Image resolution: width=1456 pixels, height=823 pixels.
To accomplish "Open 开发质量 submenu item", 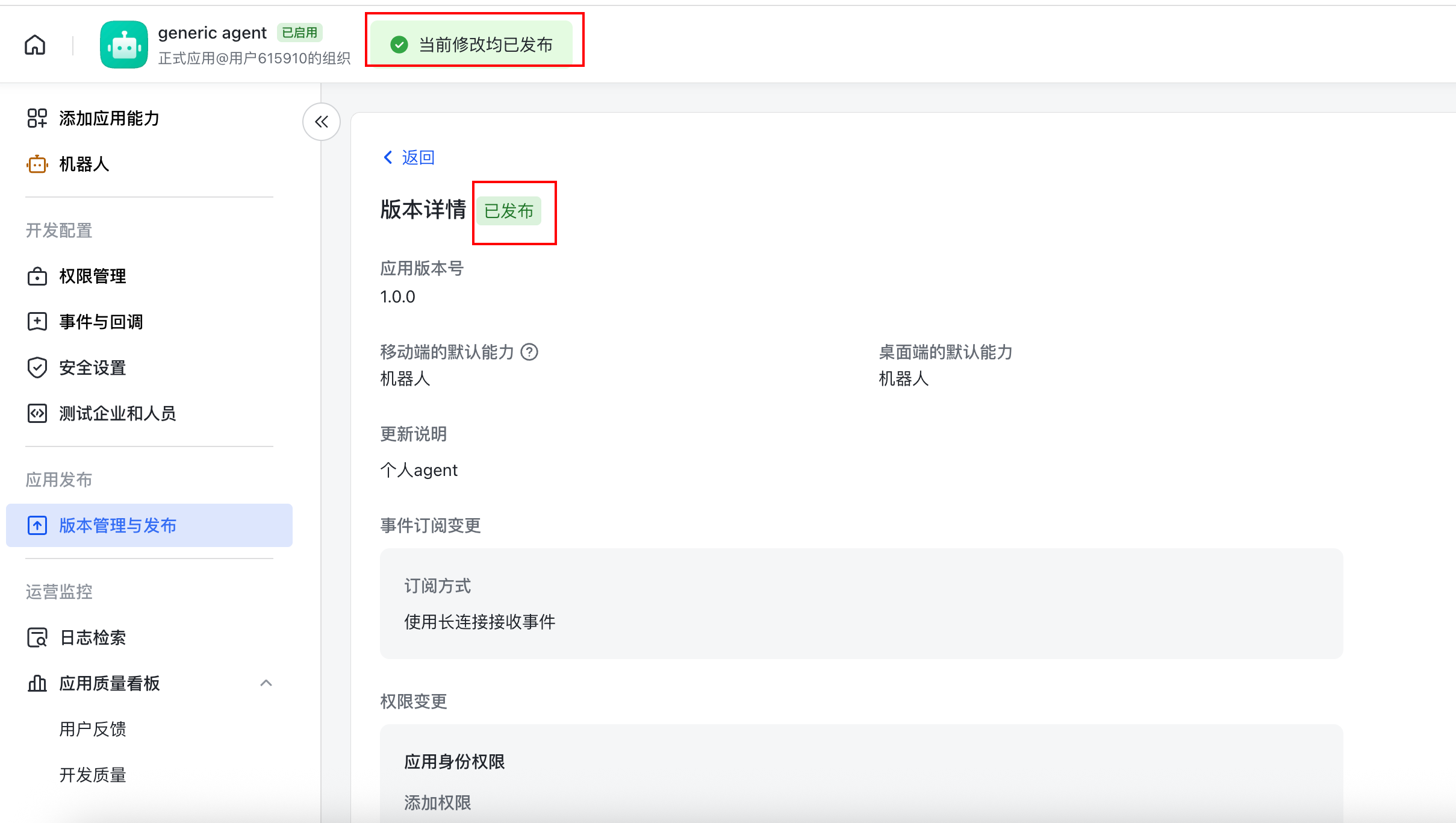I will click(92, 775).
